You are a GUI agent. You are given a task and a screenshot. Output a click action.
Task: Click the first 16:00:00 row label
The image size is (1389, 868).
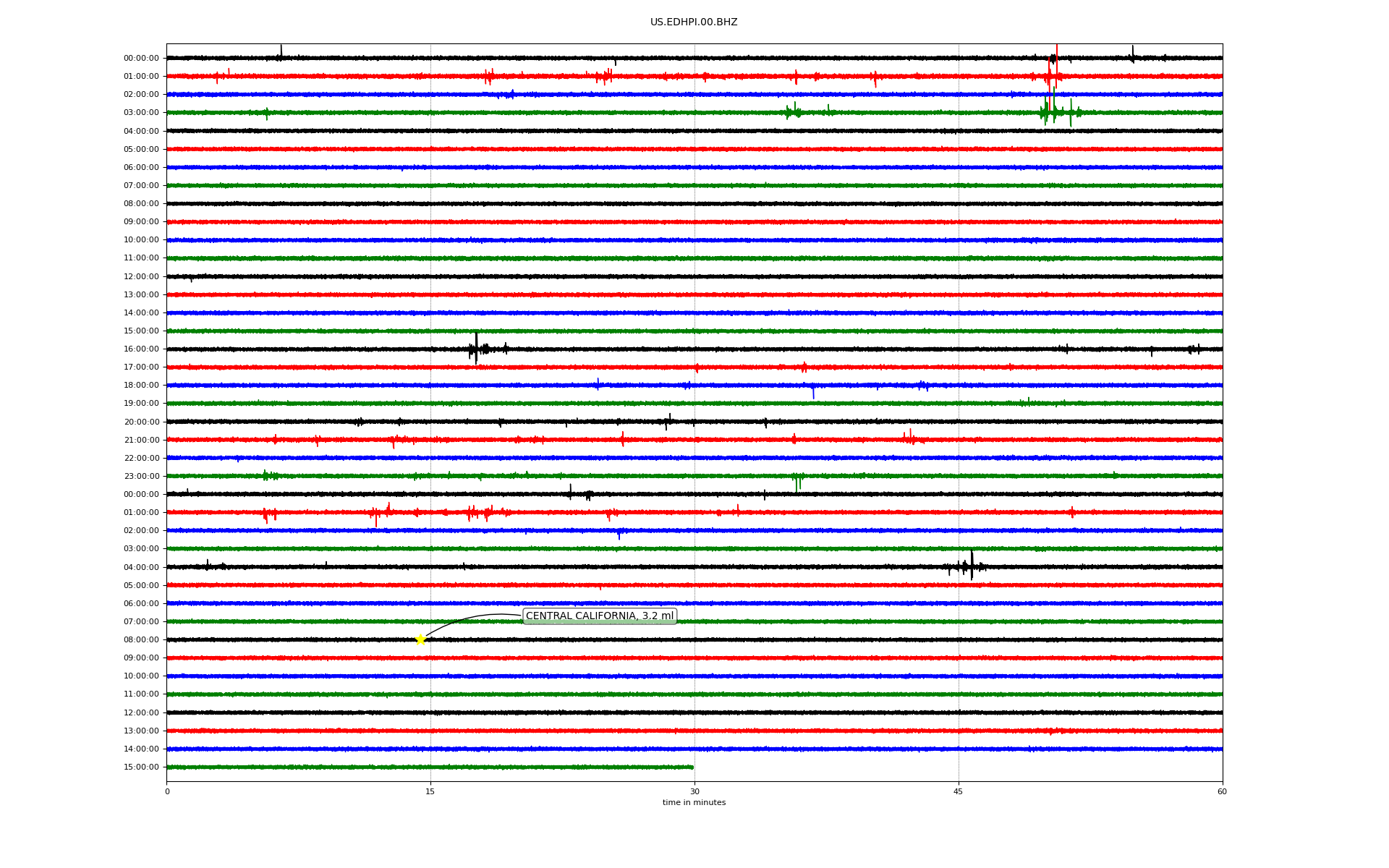click(x=141, y=349)
